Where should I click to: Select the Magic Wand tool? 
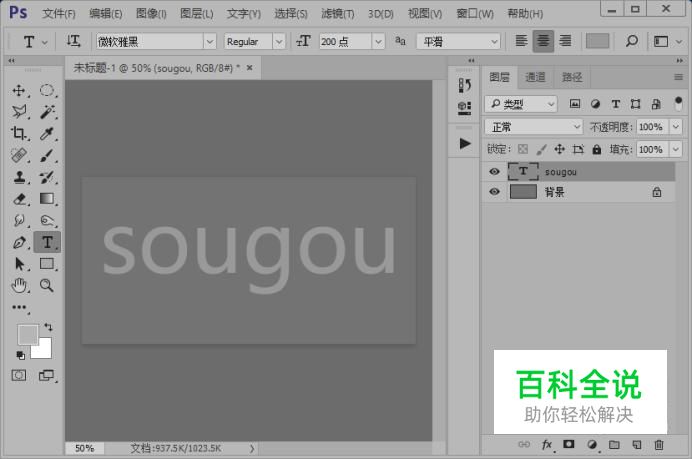click(x=47, y=112)
